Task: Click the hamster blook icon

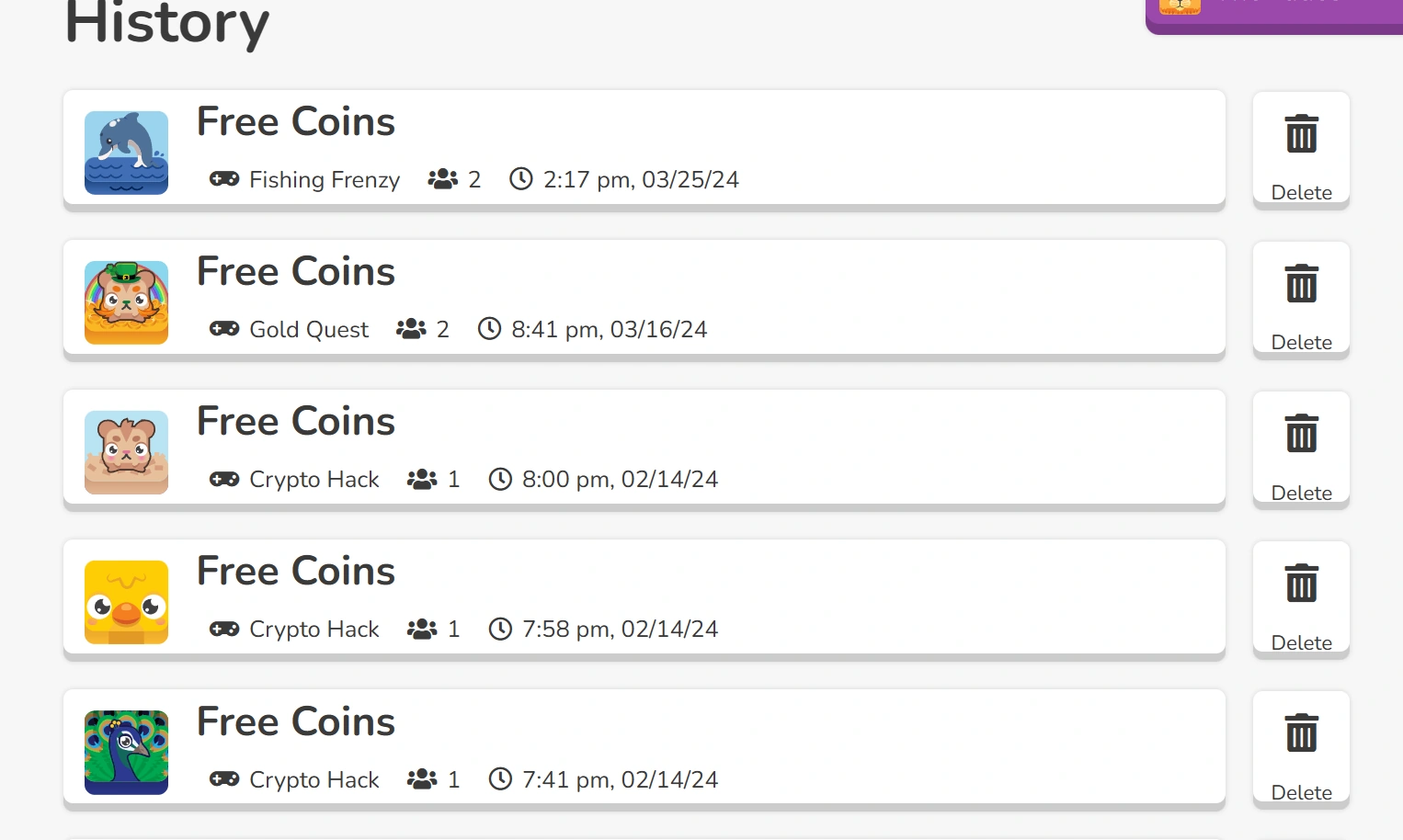Action: pyautogui.click(x=126, y=452)
